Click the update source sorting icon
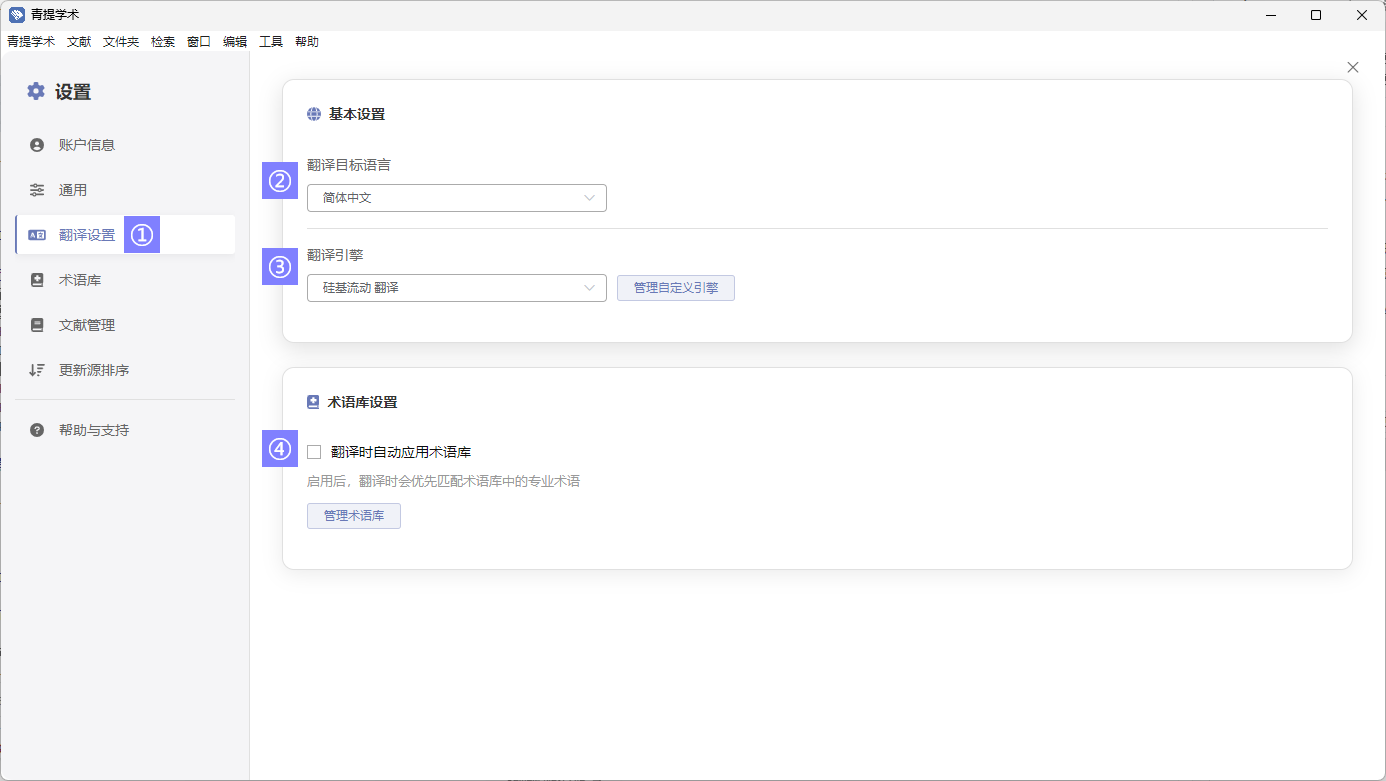 coord(37,370)
